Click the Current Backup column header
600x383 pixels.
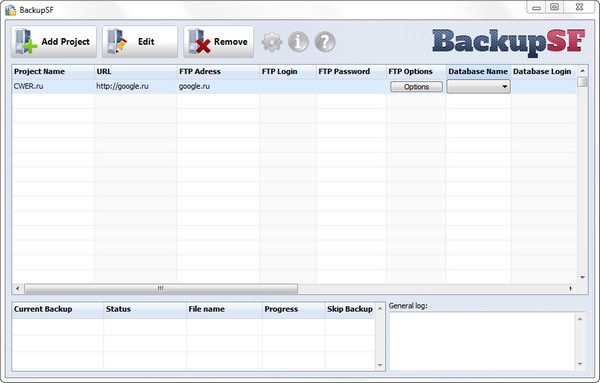coord(58,309)
